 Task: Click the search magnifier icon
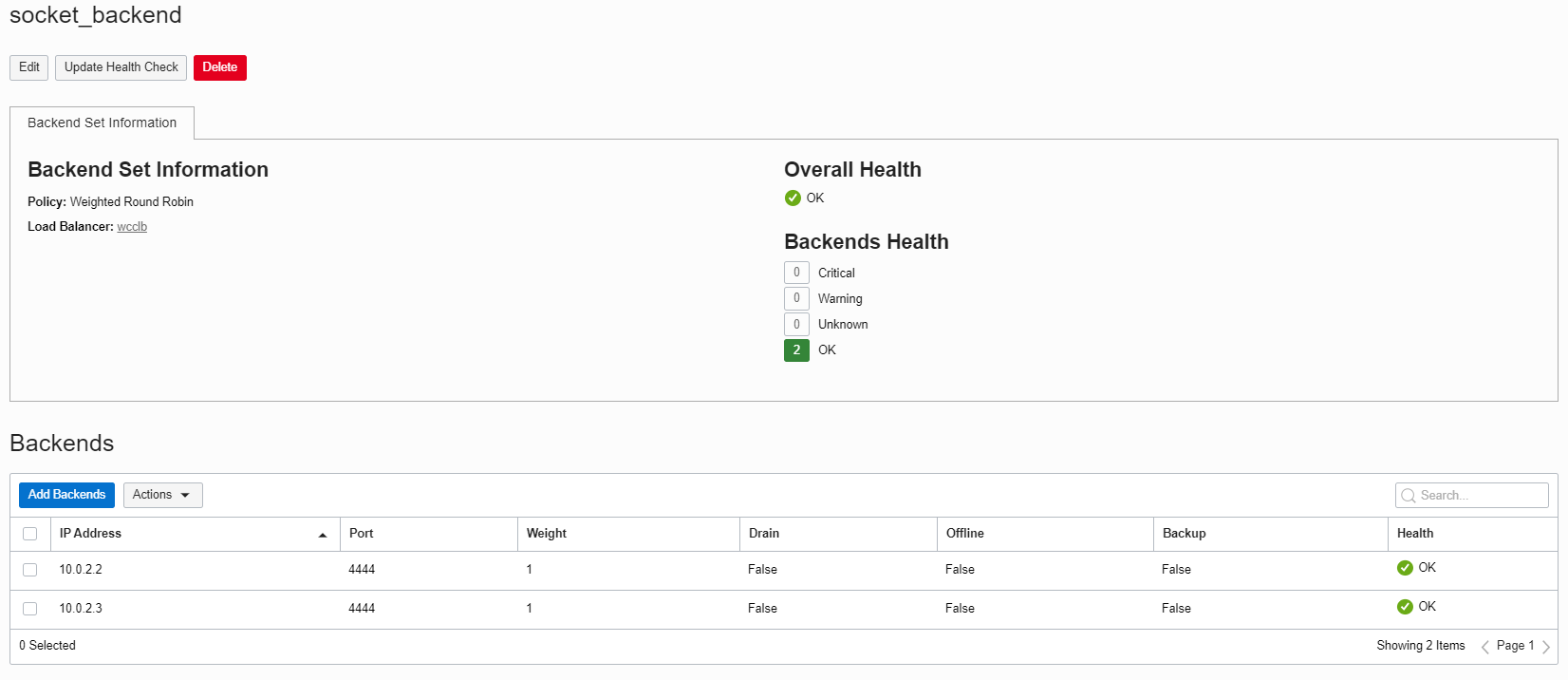click(1409, 496)
